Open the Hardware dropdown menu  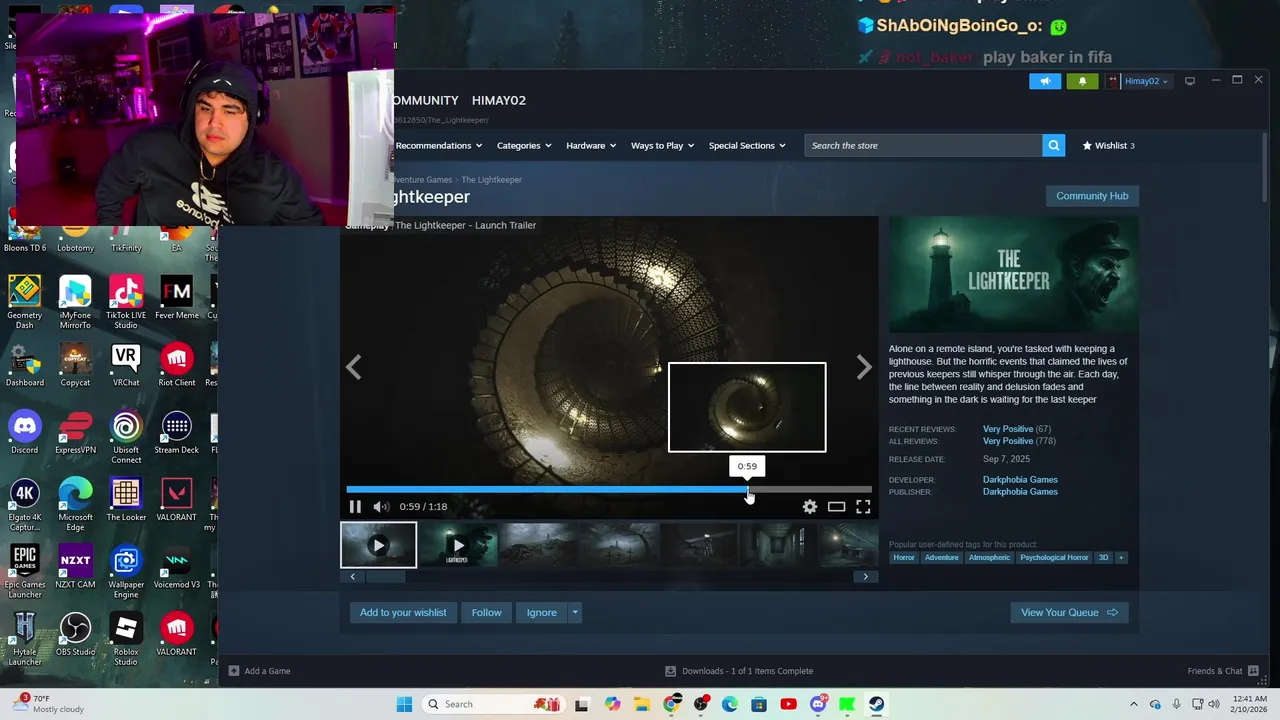tap(591, 146)
